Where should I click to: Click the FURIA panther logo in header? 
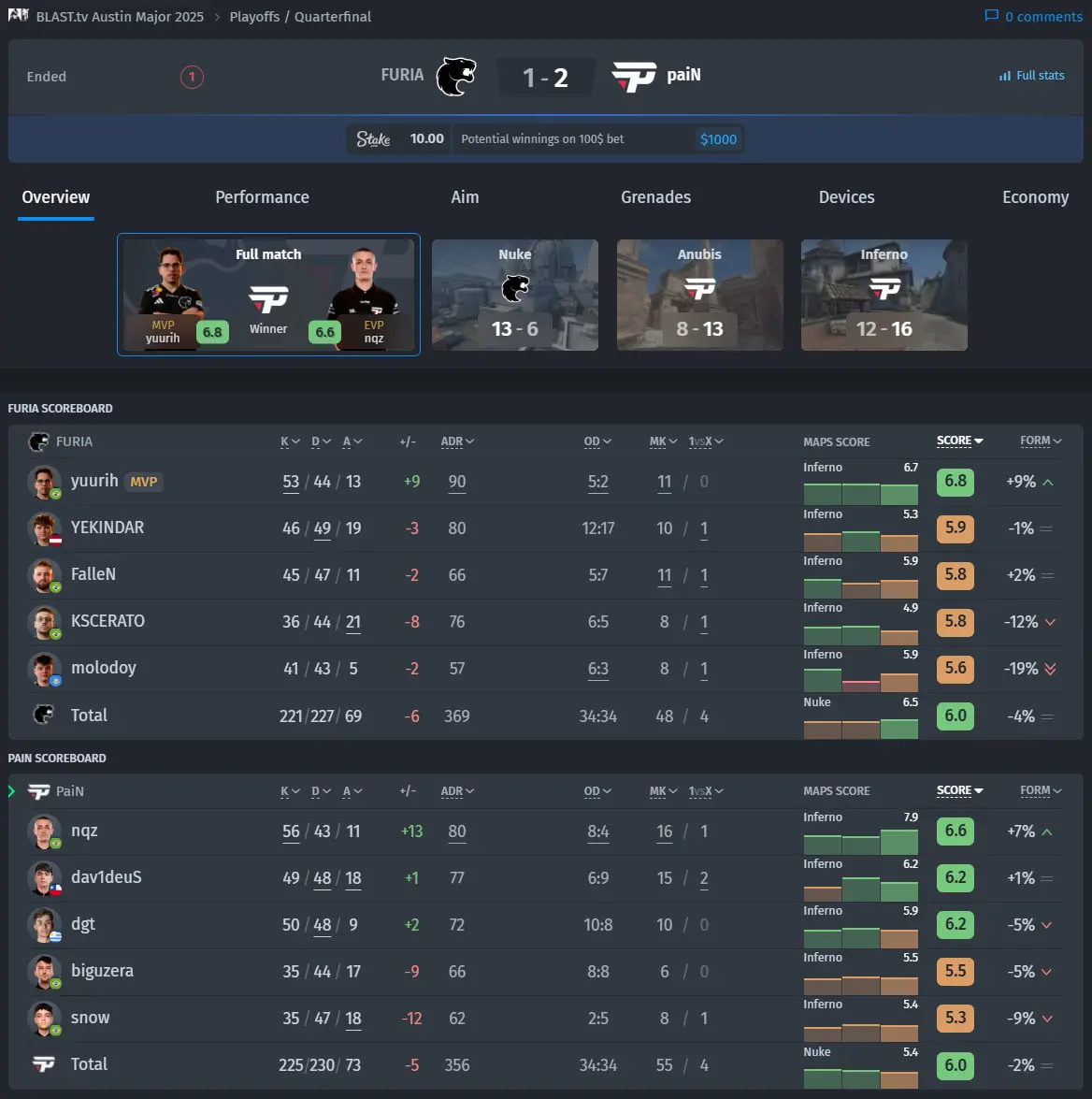tap(456, 77)
